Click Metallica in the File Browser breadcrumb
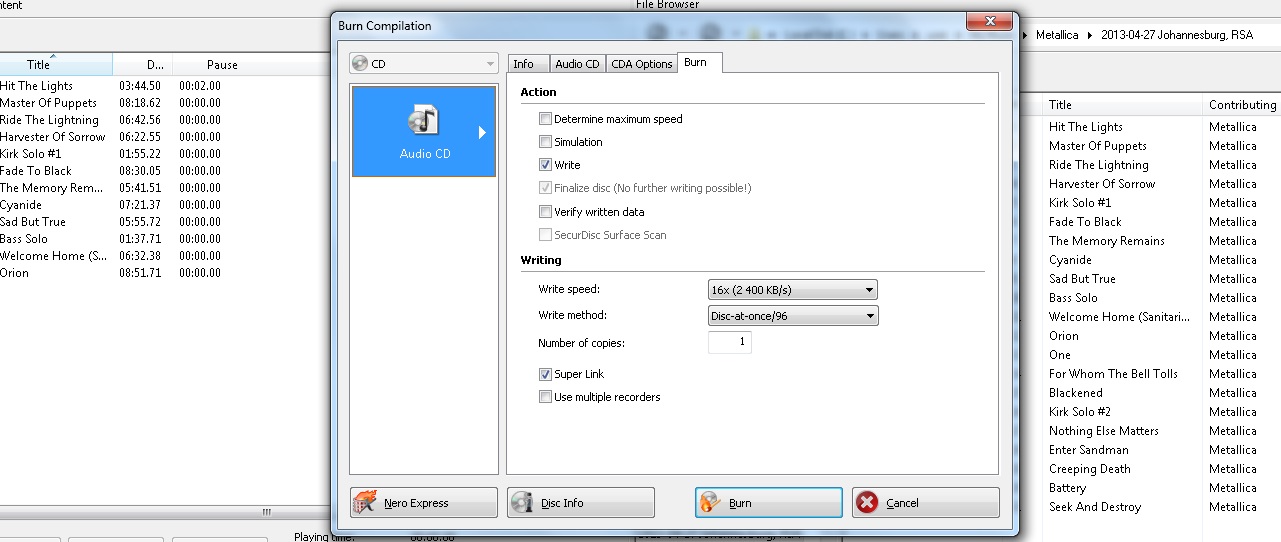 (1057, 35)
